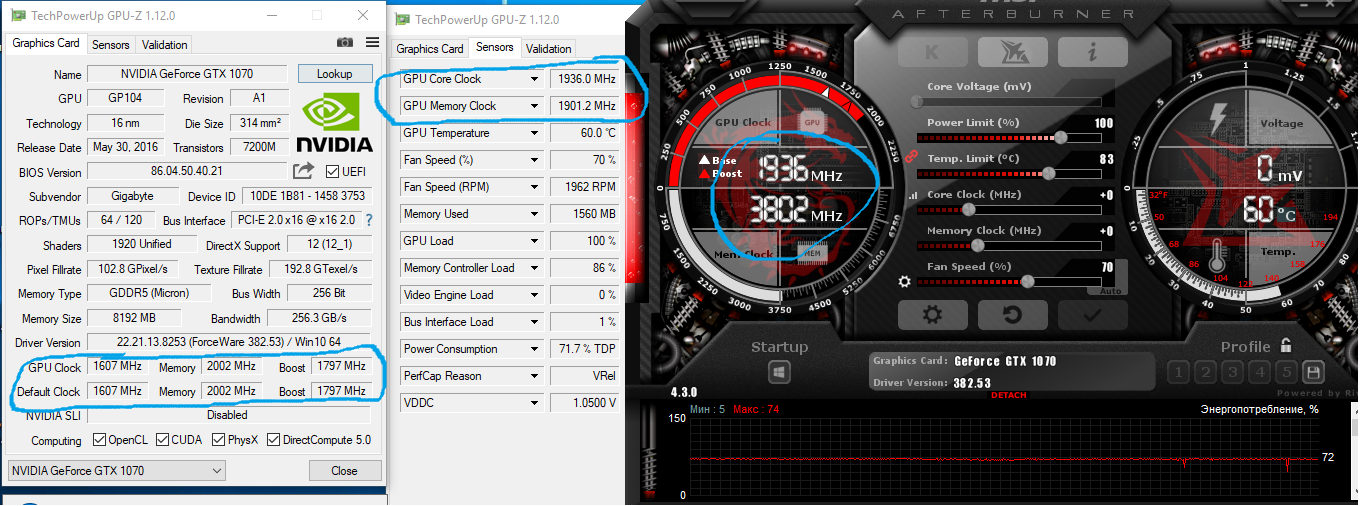Screen dimensions: 1360x506
Task: Open Afterburner settings gear button
Action: pyautogui.click(x=932, y=314)
